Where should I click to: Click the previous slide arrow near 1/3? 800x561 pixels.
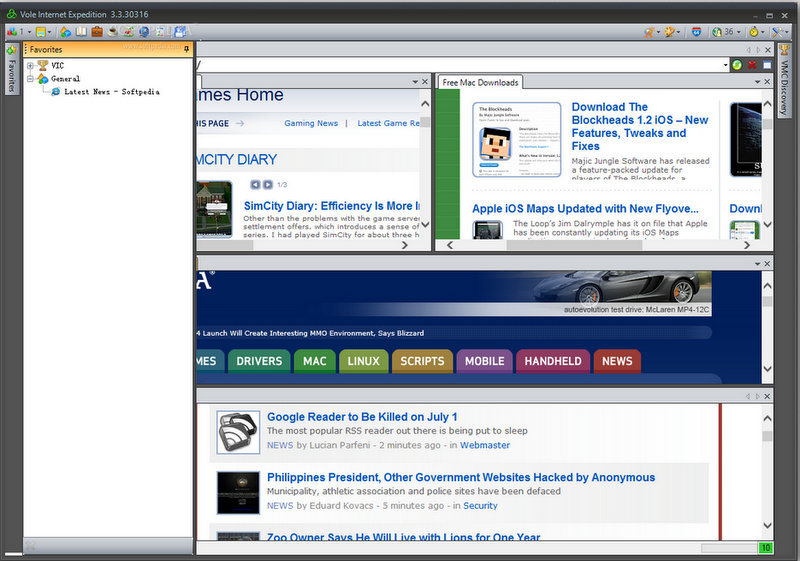click(255, 185)
